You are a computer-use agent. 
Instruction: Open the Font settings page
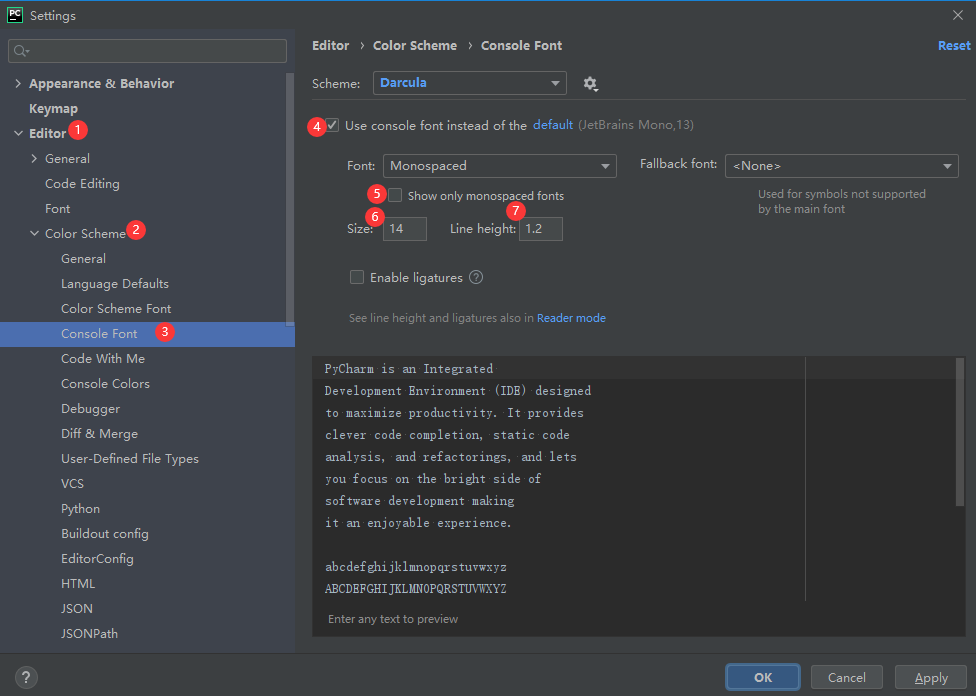point(57,209)
